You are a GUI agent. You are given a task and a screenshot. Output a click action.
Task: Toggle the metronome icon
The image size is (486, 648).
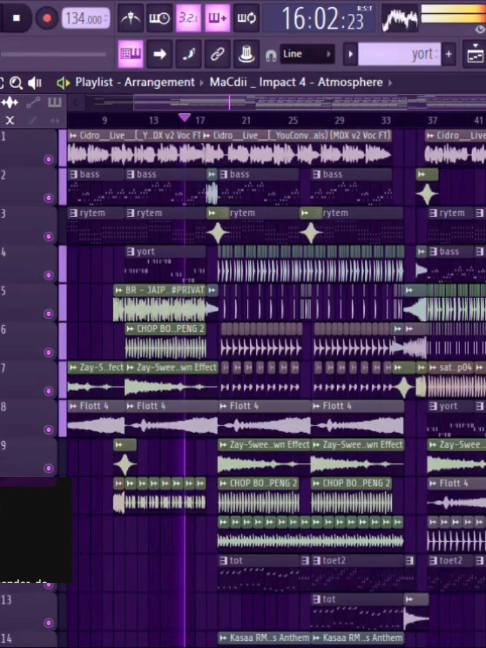[131, 18]
